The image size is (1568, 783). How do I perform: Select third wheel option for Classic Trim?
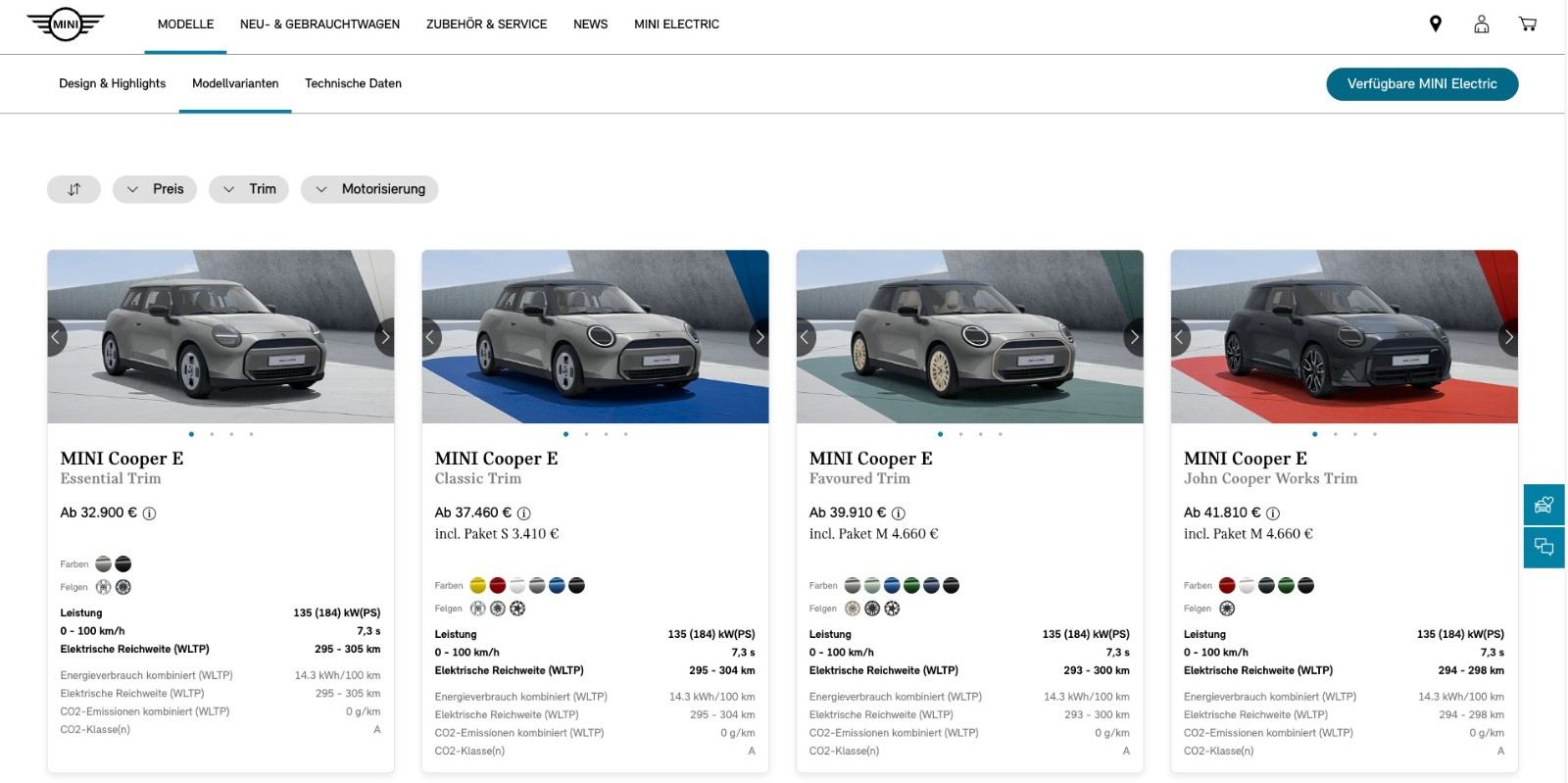coord(517,609)
